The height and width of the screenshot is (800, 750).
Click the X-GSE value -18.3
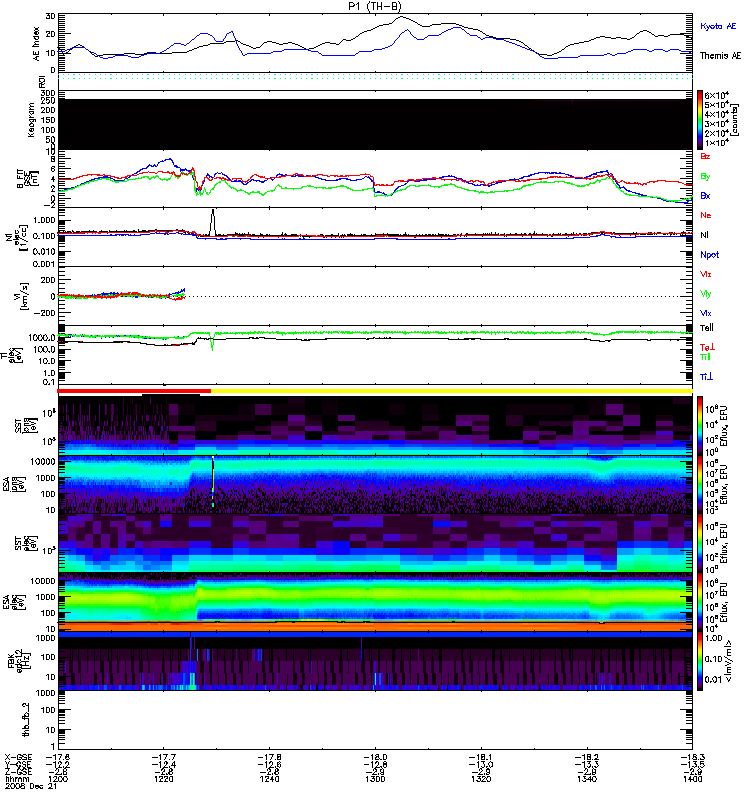click(x=692, y=757)
